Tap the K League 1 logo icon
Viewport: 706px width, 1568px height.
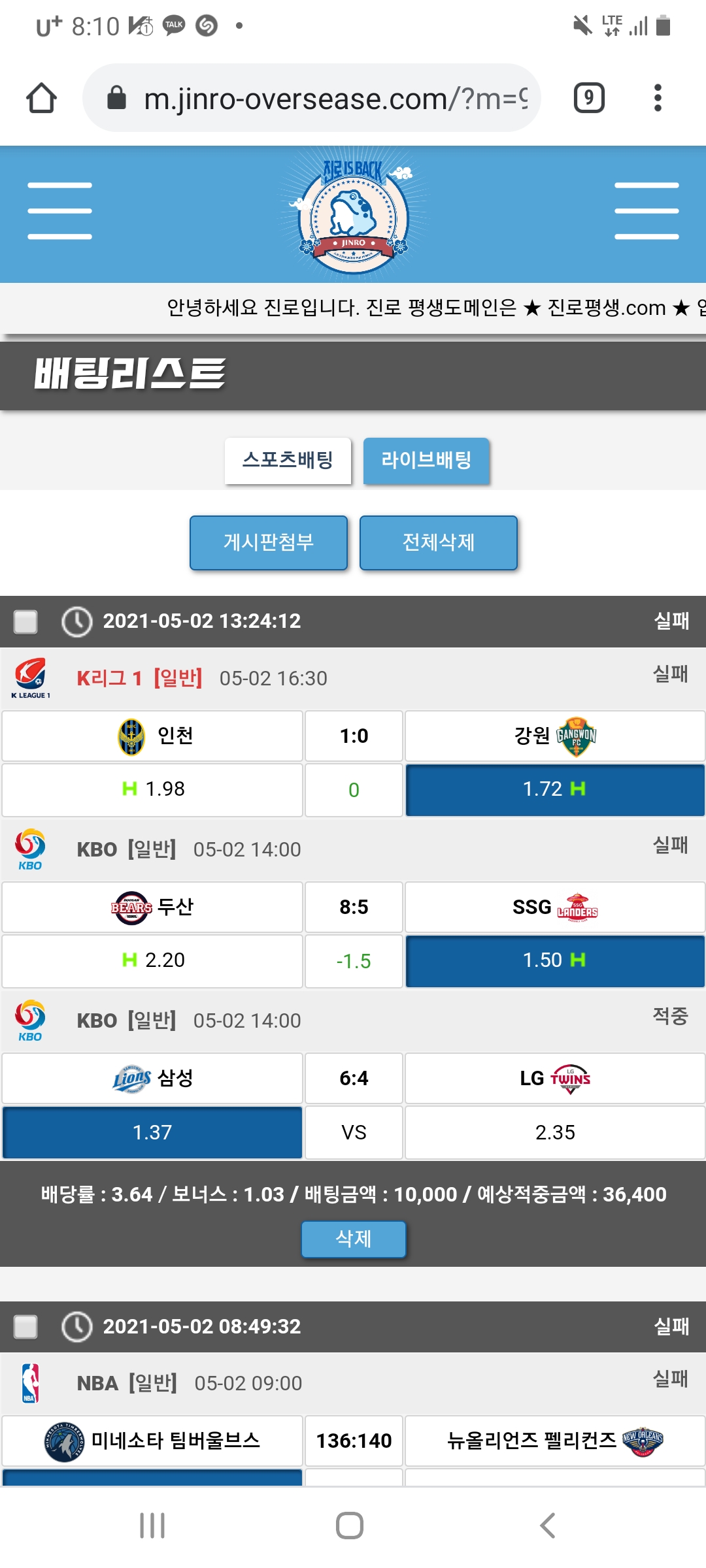click(x=30, y=678)
